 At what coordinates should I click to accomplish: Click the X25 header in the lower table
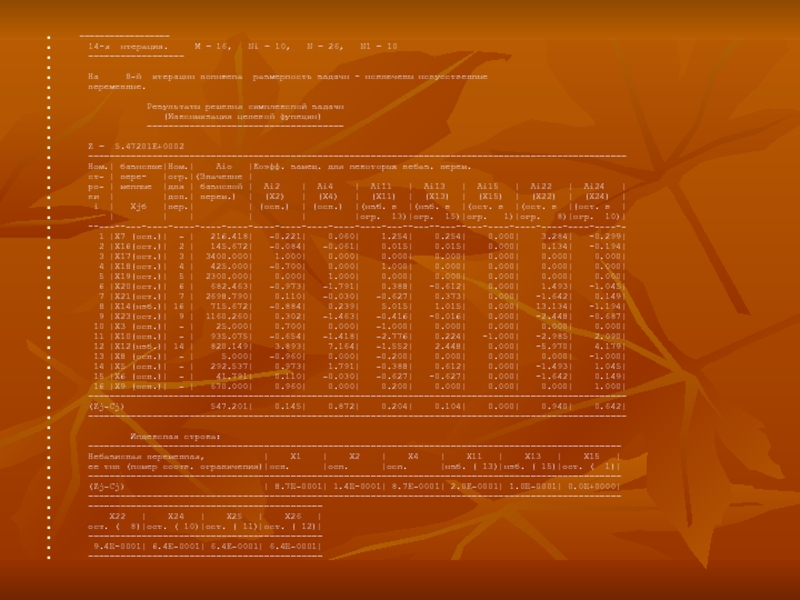click(235, 516)
